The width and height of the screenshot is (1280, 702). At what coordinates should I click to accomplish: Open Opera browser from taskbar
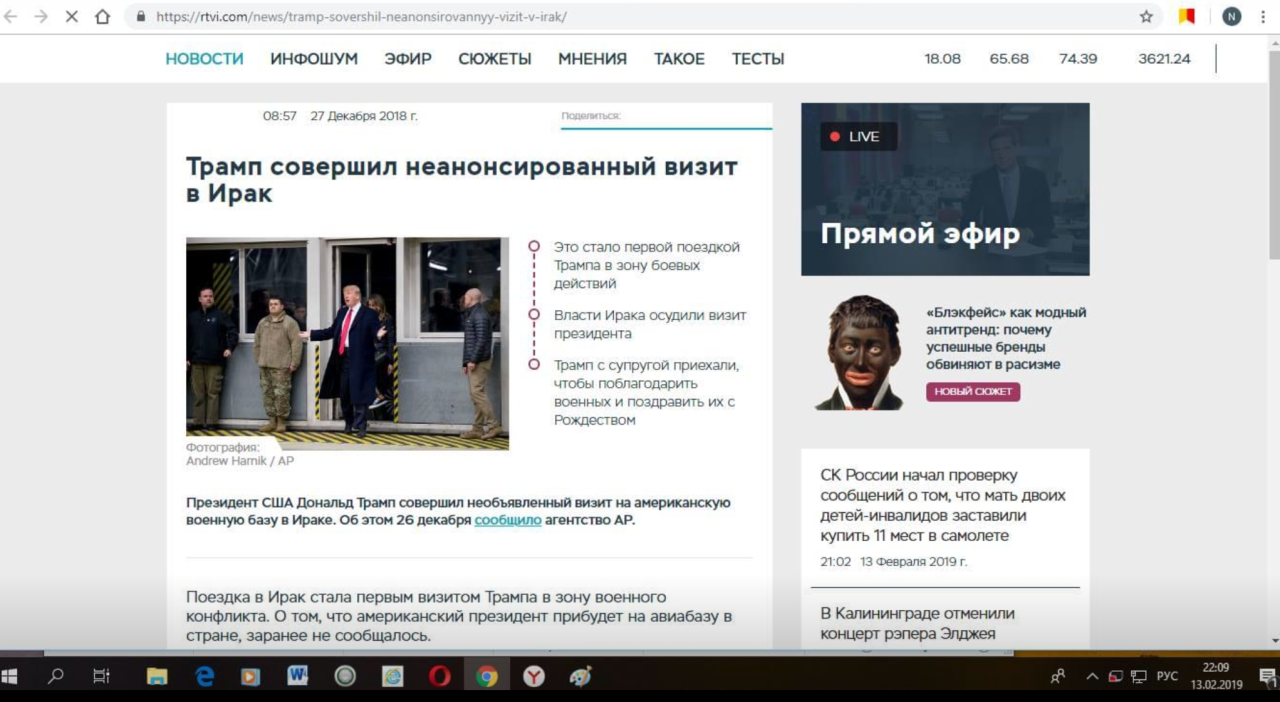pyautogui.click(x=439, y=677)
